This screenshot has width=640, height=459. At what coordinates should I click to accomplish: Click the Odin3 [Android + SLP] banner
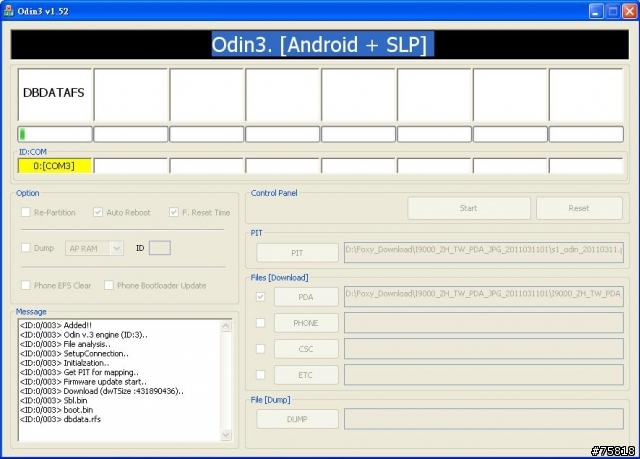(x=320, y=44)
